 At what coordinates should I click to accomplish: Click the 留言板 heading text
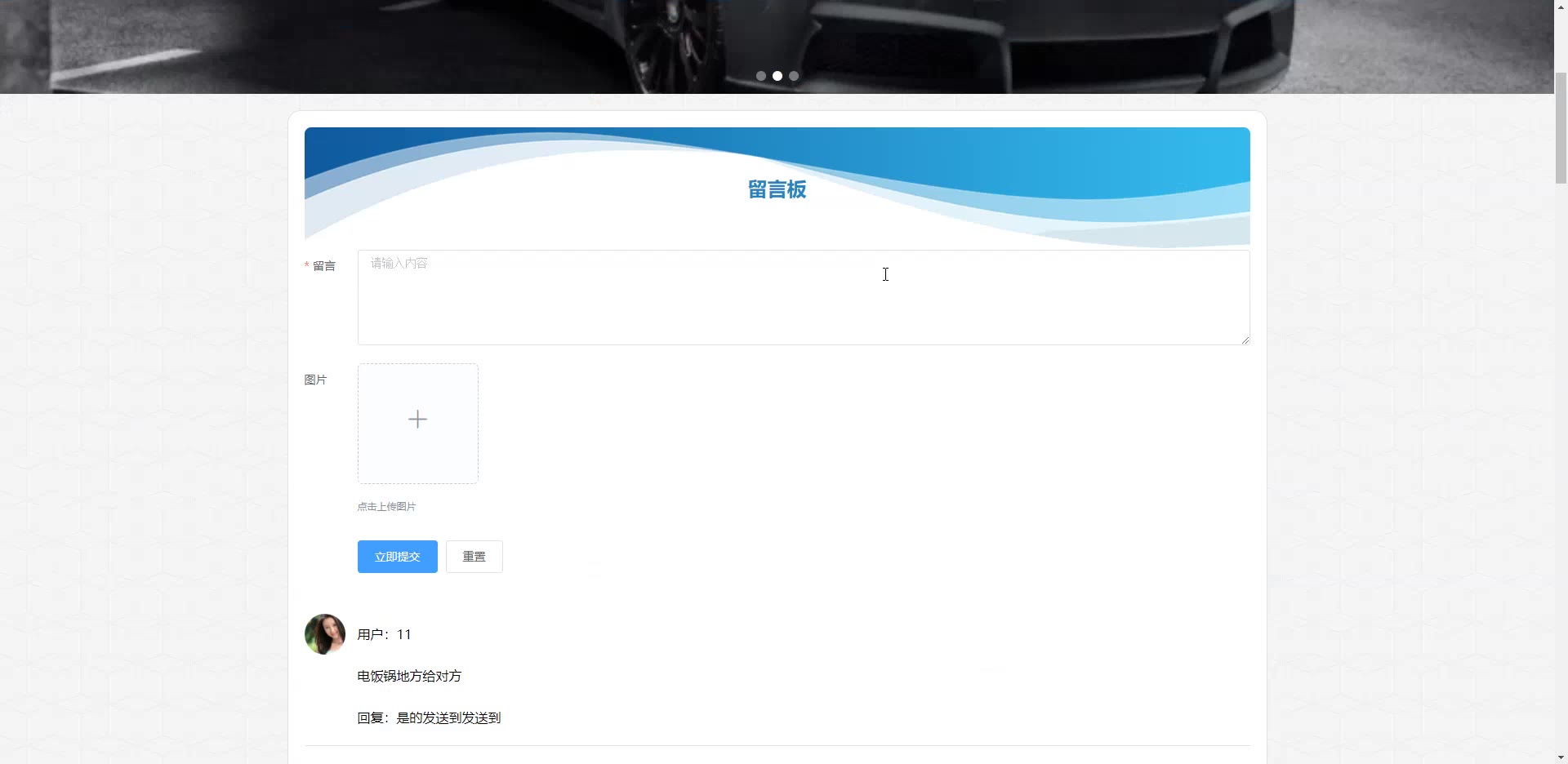pos(777,189)
